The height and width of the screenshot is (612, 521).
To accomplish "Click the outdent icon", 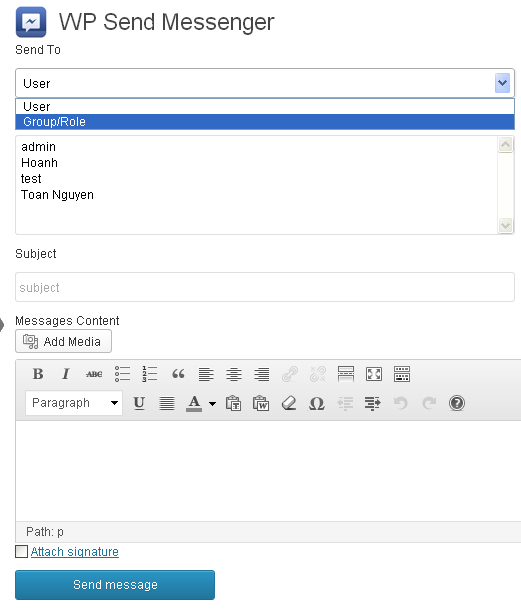I will [x=345, y=403].
